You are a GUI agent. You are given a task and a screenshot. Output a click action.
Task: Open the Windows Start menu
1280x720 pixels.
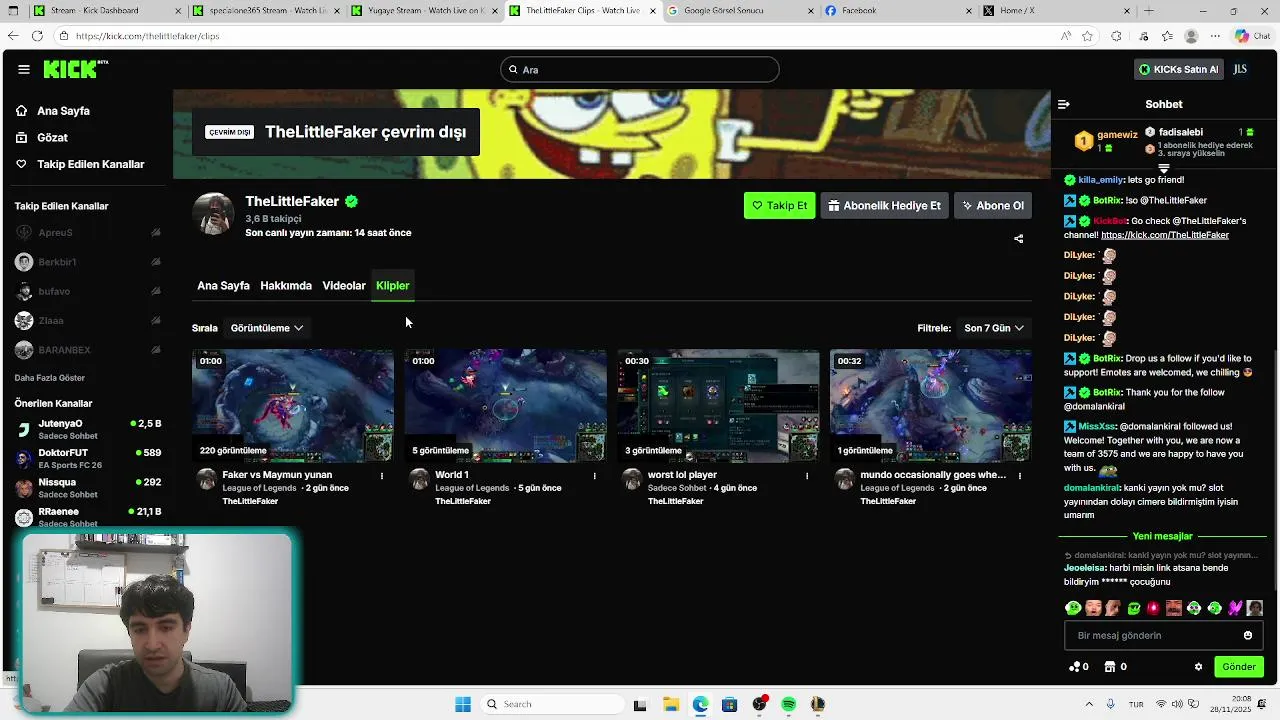463,704
